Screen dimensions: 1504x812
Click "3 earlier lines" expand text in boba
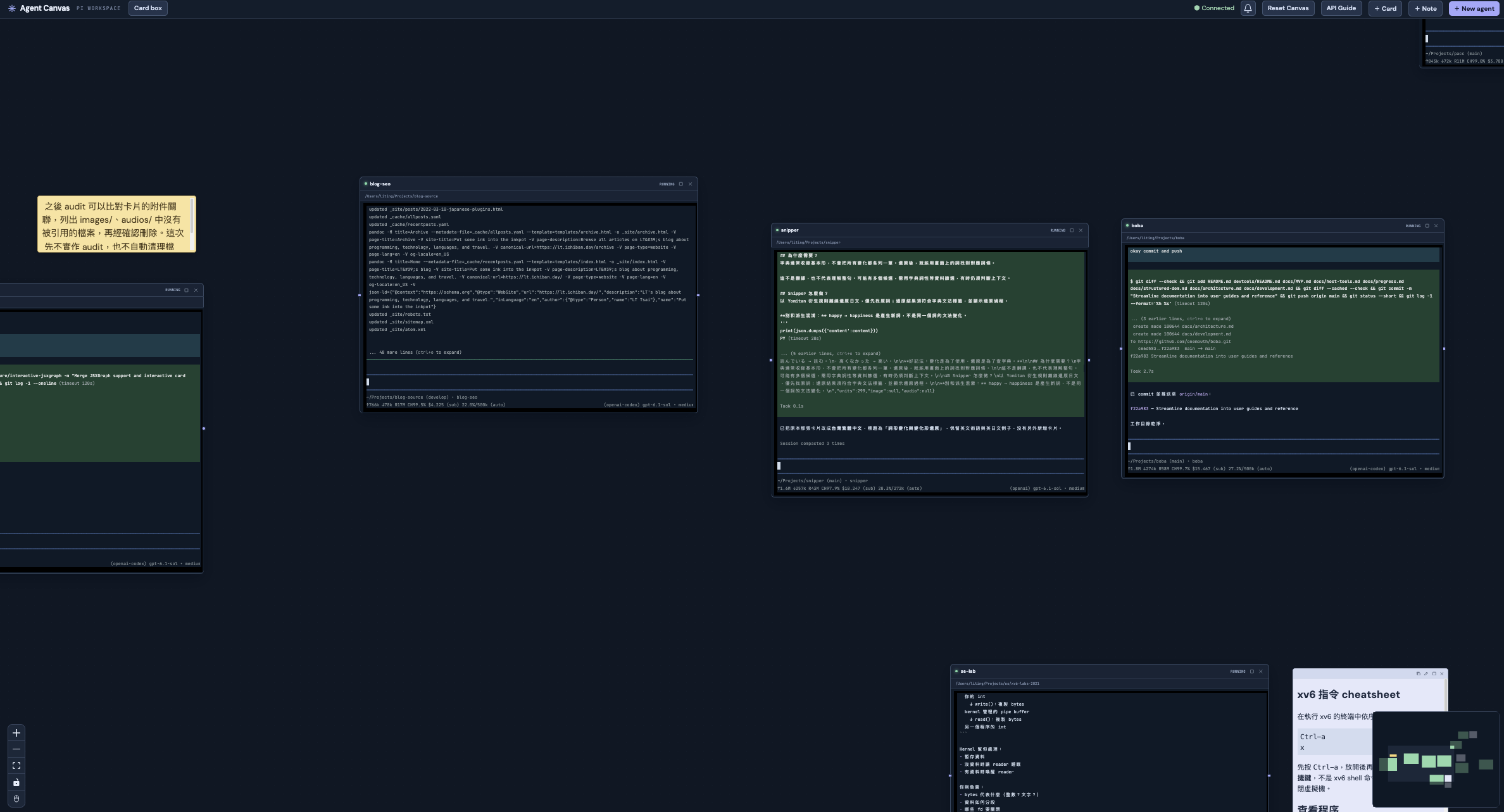pos(1181,319)
